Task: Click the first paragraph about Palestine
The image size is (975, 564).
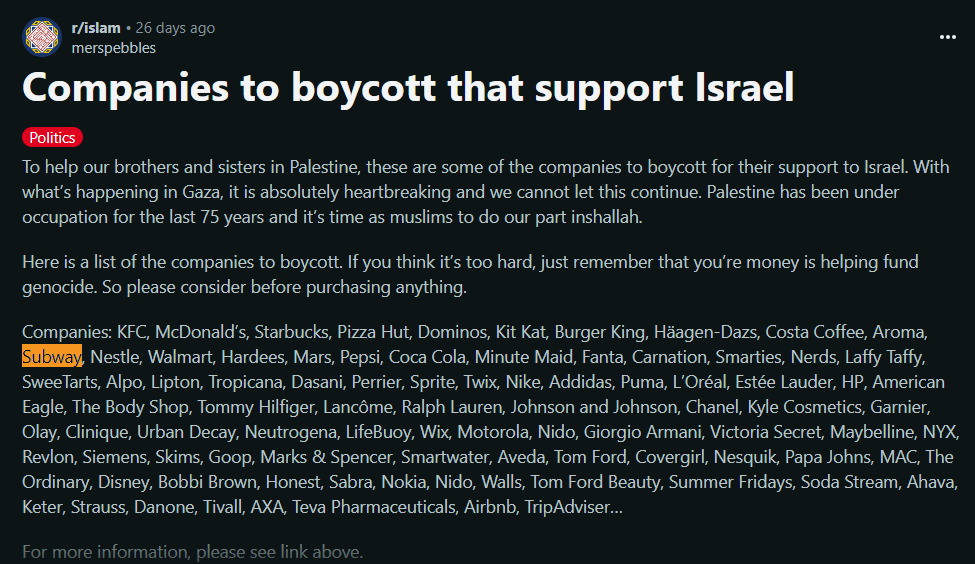Action: click(486, 192)
